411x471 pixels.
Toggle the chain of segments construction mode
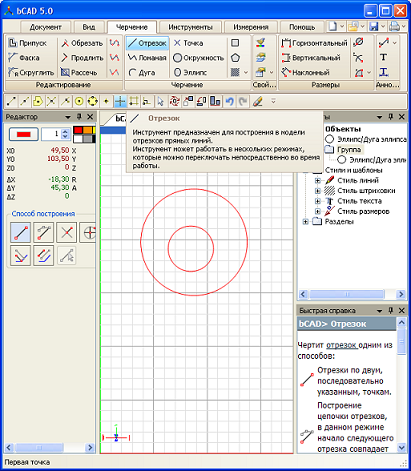(x=44, y=232)
